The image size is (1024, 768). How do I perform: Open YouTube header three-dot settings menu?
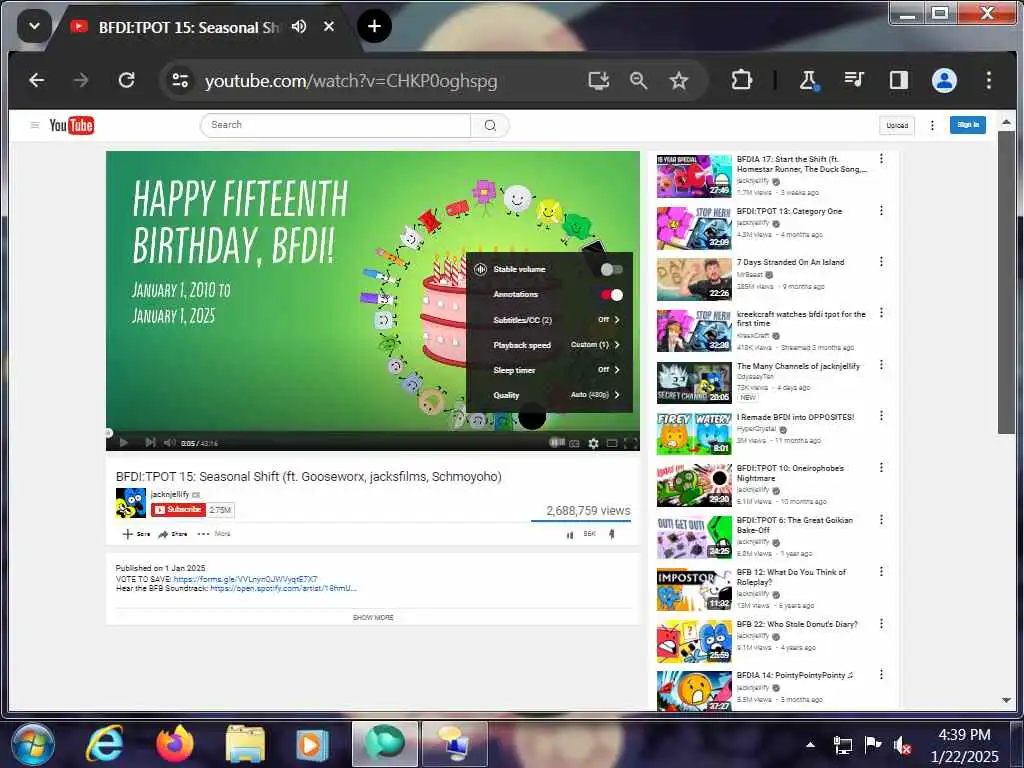(x=932, y=125)
